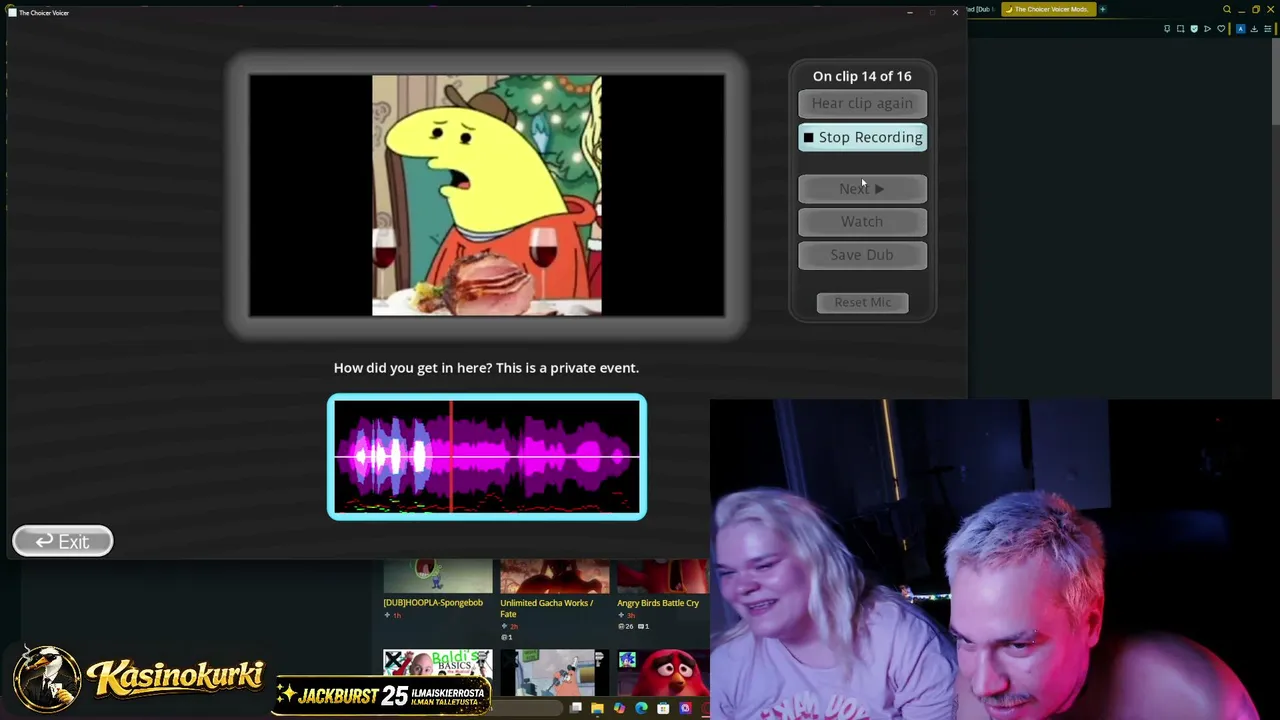The image size is (1280, 720).
Task: Open the [DUB]HOOPLA-Spongebob thumbnail
Action: point(438,577)
